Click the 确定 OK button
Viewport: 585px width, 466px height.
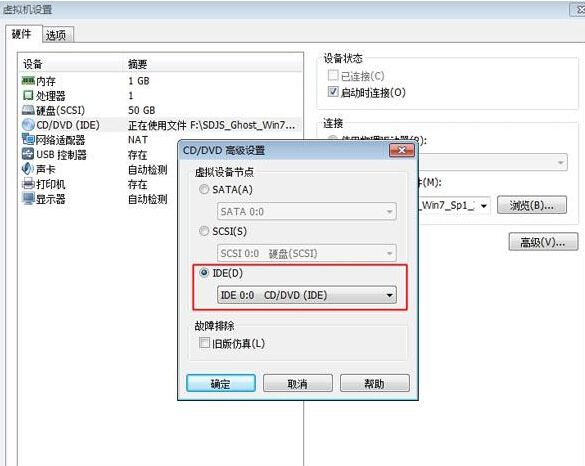[221, 383]
